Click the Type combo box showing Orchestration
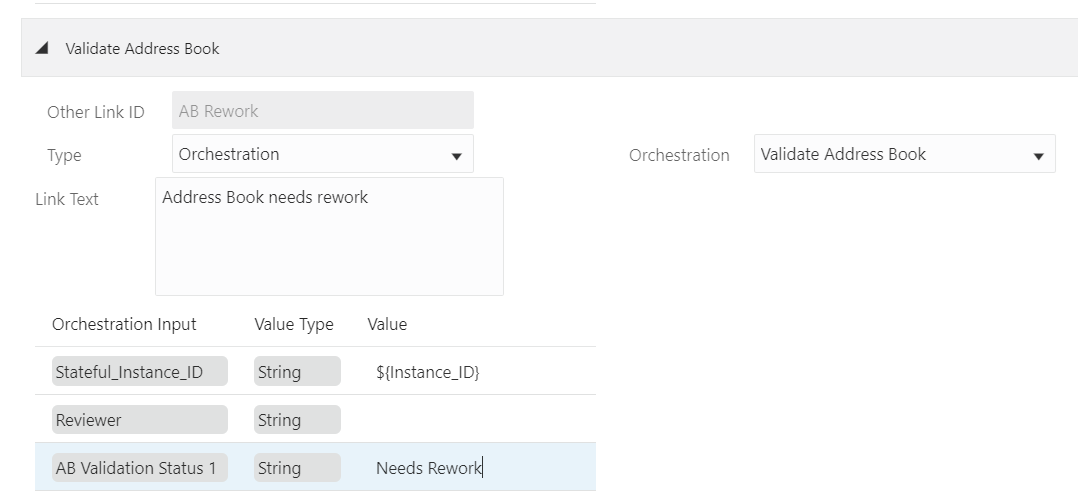Screen dimensions: 1078x504 tap(310, 154)
